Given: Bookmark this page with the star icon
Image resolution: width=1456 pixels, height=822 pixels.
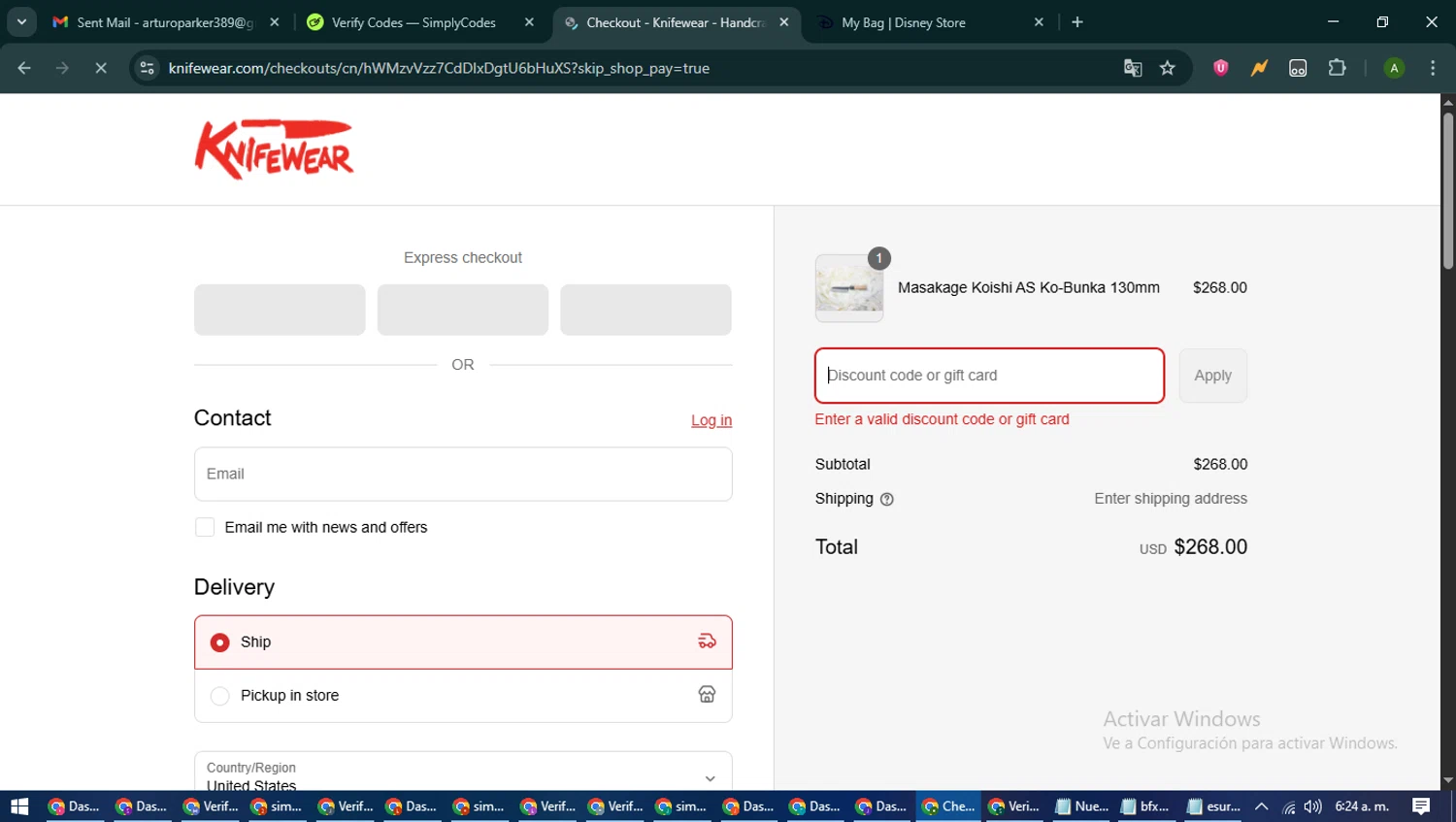Looking at the screenshot, I should pyautogui.click(x=1168, y=68).
